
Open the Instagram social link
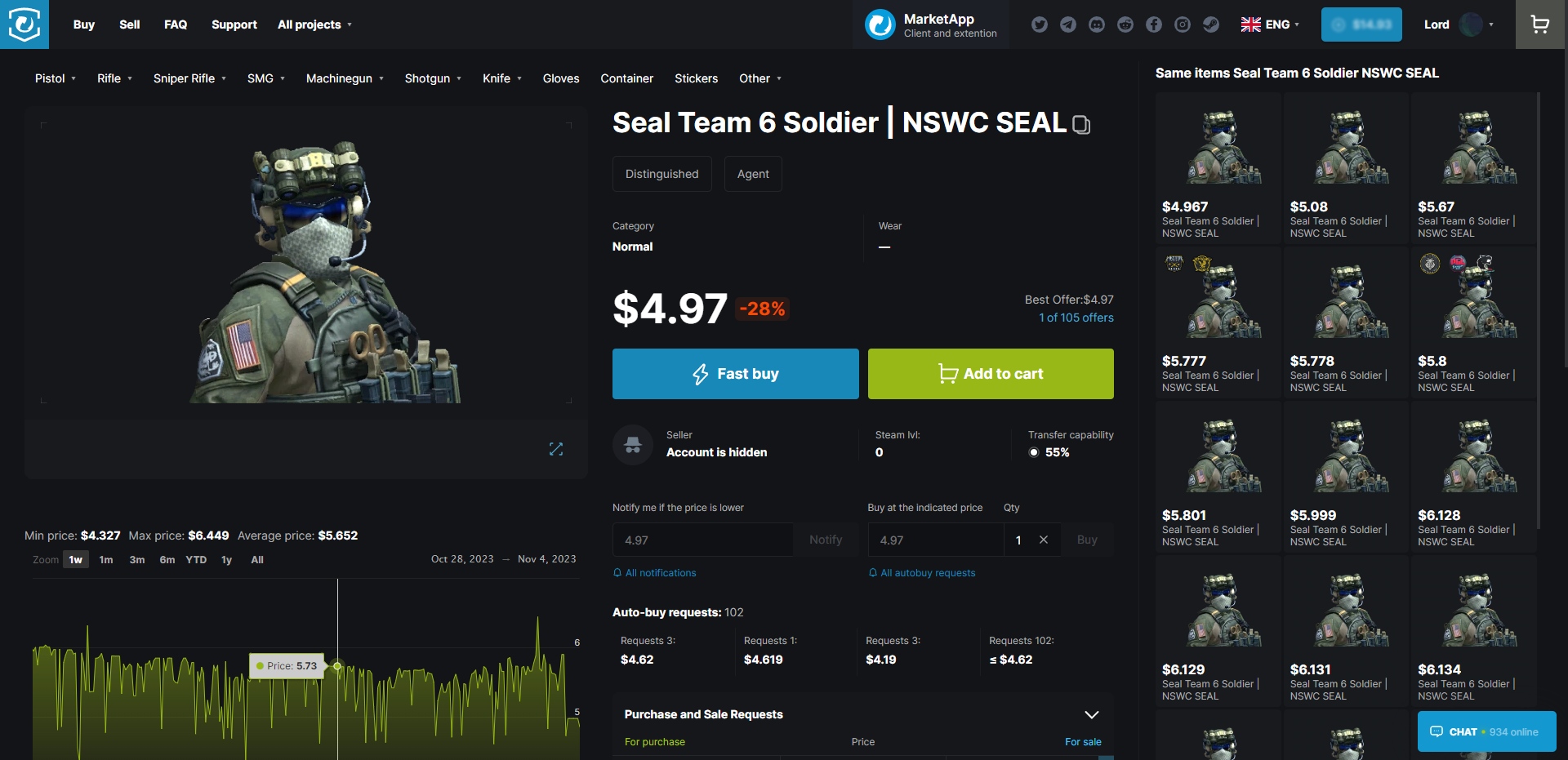(1183, 24)
